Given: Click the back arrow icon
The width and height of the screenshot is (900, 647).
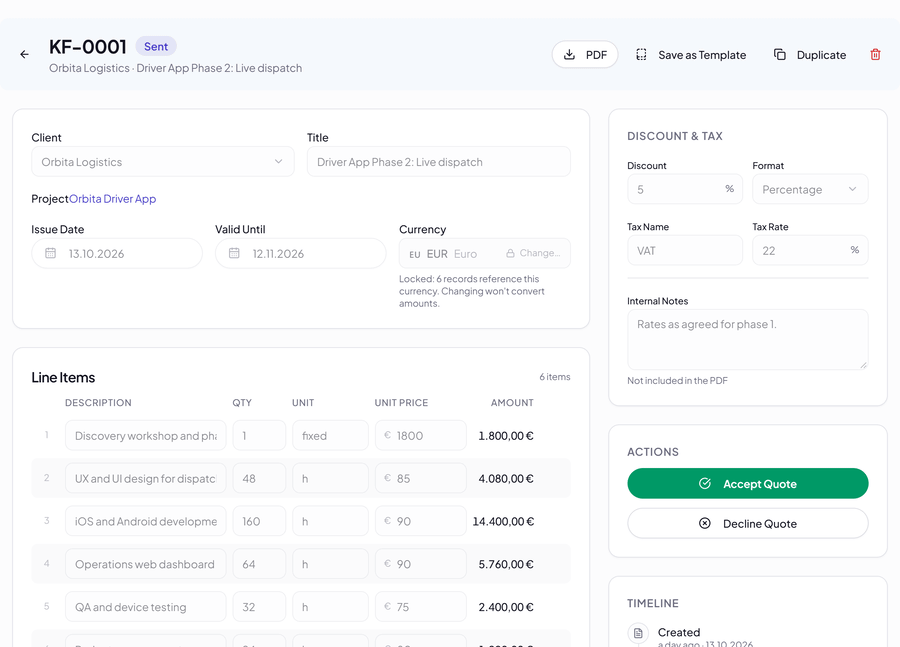Looking at the screenshot, I should pyautogui.click(x=24, y=55).
